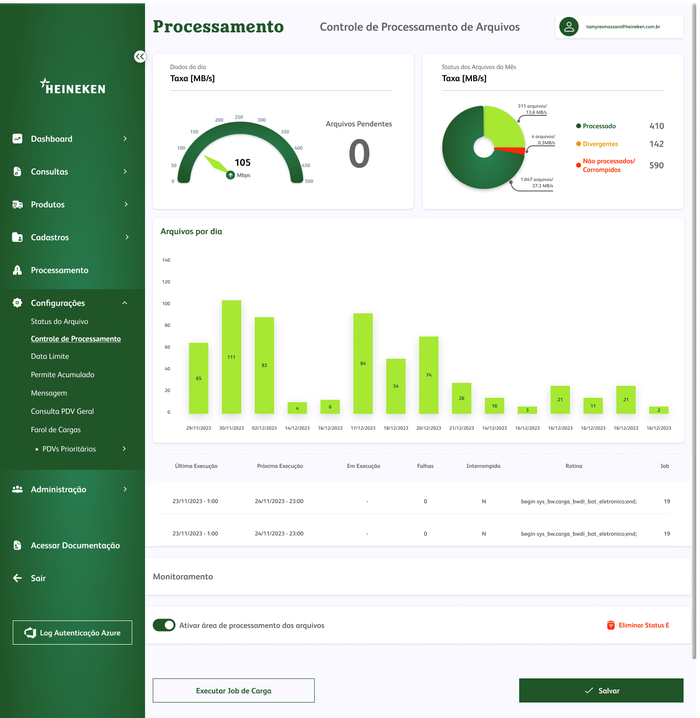Image resolution: width=700 pixels, height=718 pixels.
Task: Expand PDVs Prioritários submenu chevron
Action: click(124, 448)
